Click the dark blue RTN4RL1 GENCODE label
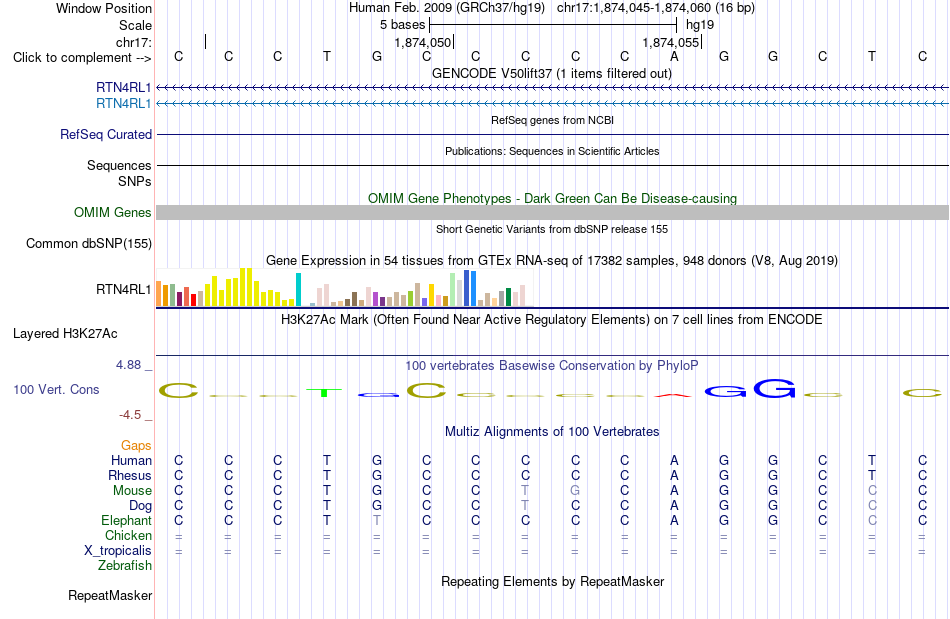Image resolution: width=950 pixels, height=619 pixels. (x=124, y=87)
